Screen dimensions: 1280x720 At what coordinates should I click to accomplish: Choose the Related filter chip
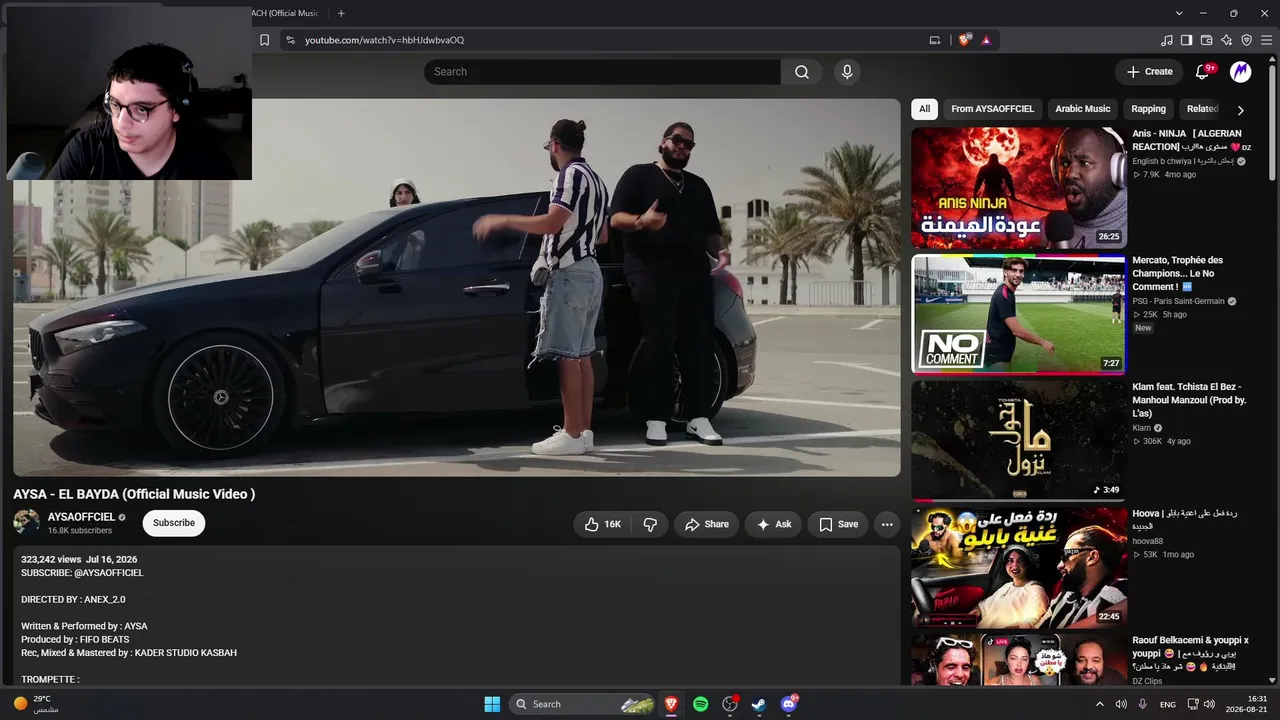coord(1202,109)
